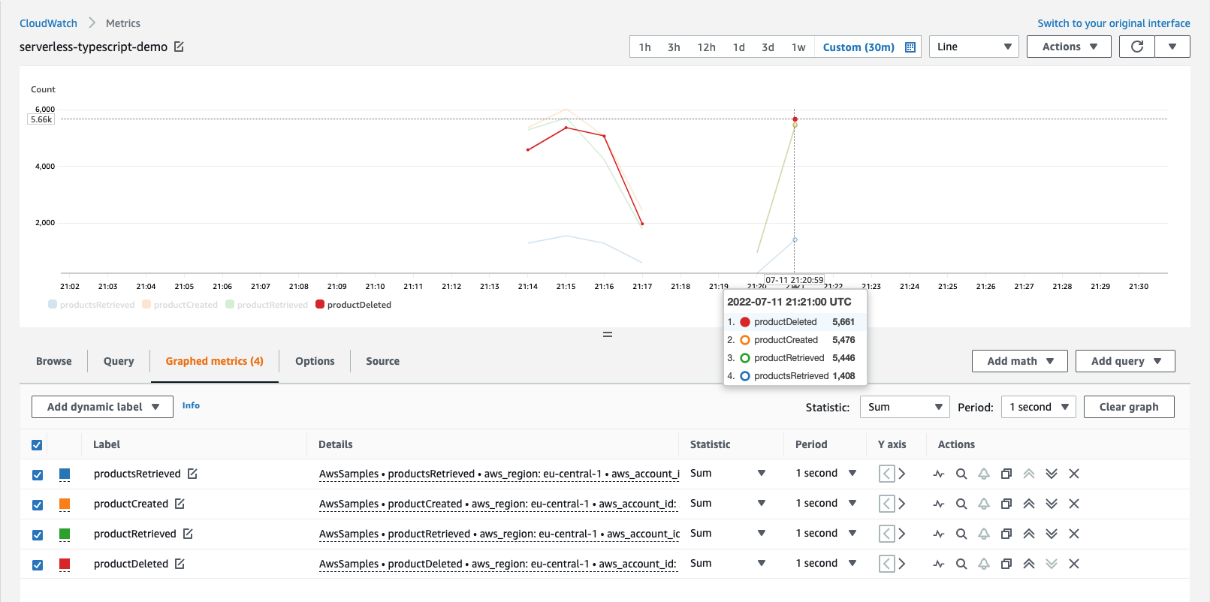The width and height of the screenshot is (1210, 602).
Task: Open the global Period dropdown
Action: (1039, 407)
